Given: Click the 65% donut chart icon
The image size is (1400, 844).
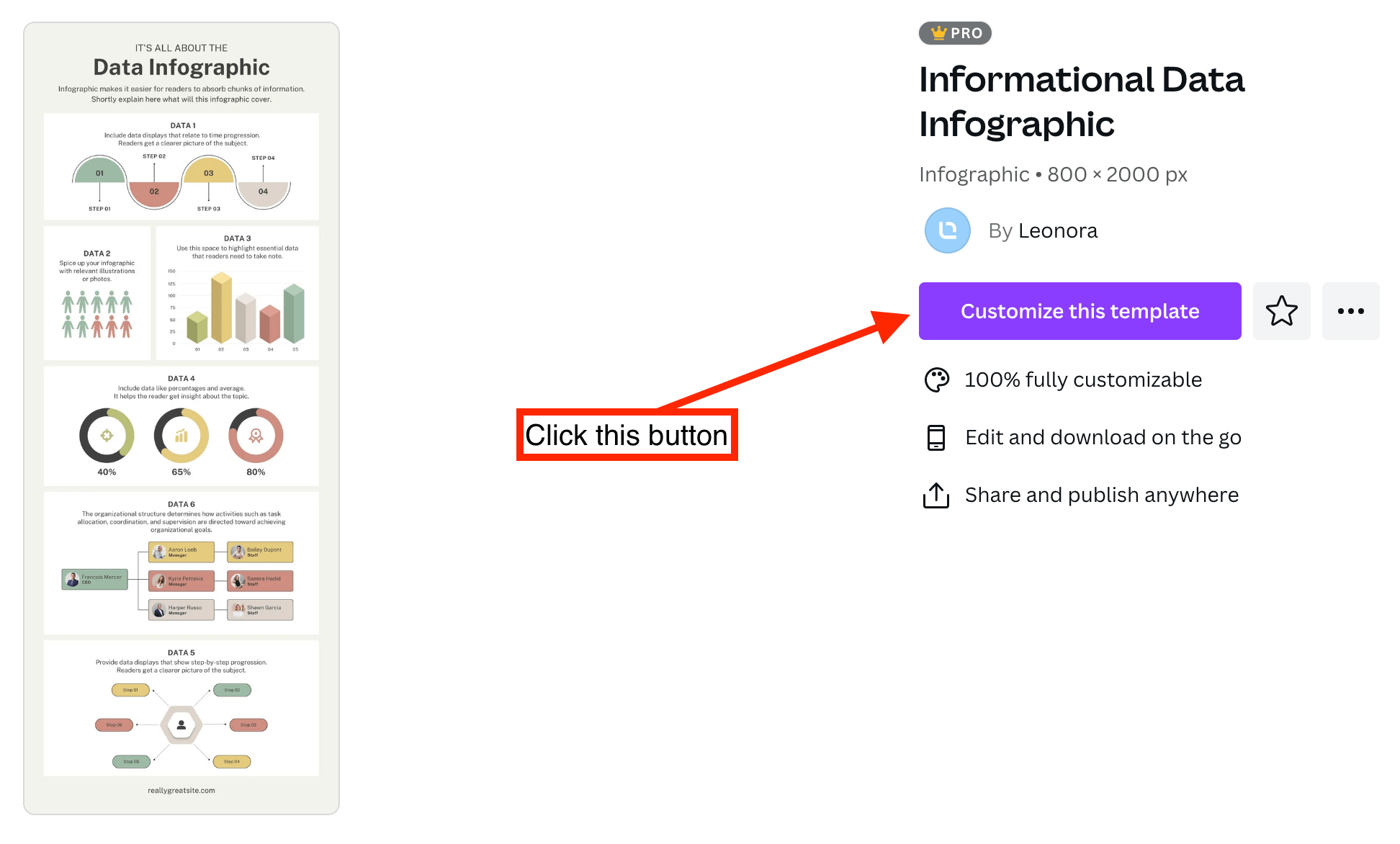Looking at the screenshot, I should tap(181, 436).
